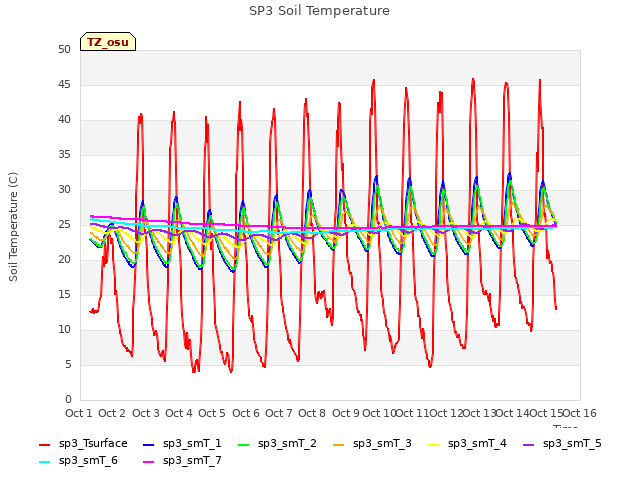
Task: Click the orange sp3_smT_3 legend swatch
Action: click(339, 444)
